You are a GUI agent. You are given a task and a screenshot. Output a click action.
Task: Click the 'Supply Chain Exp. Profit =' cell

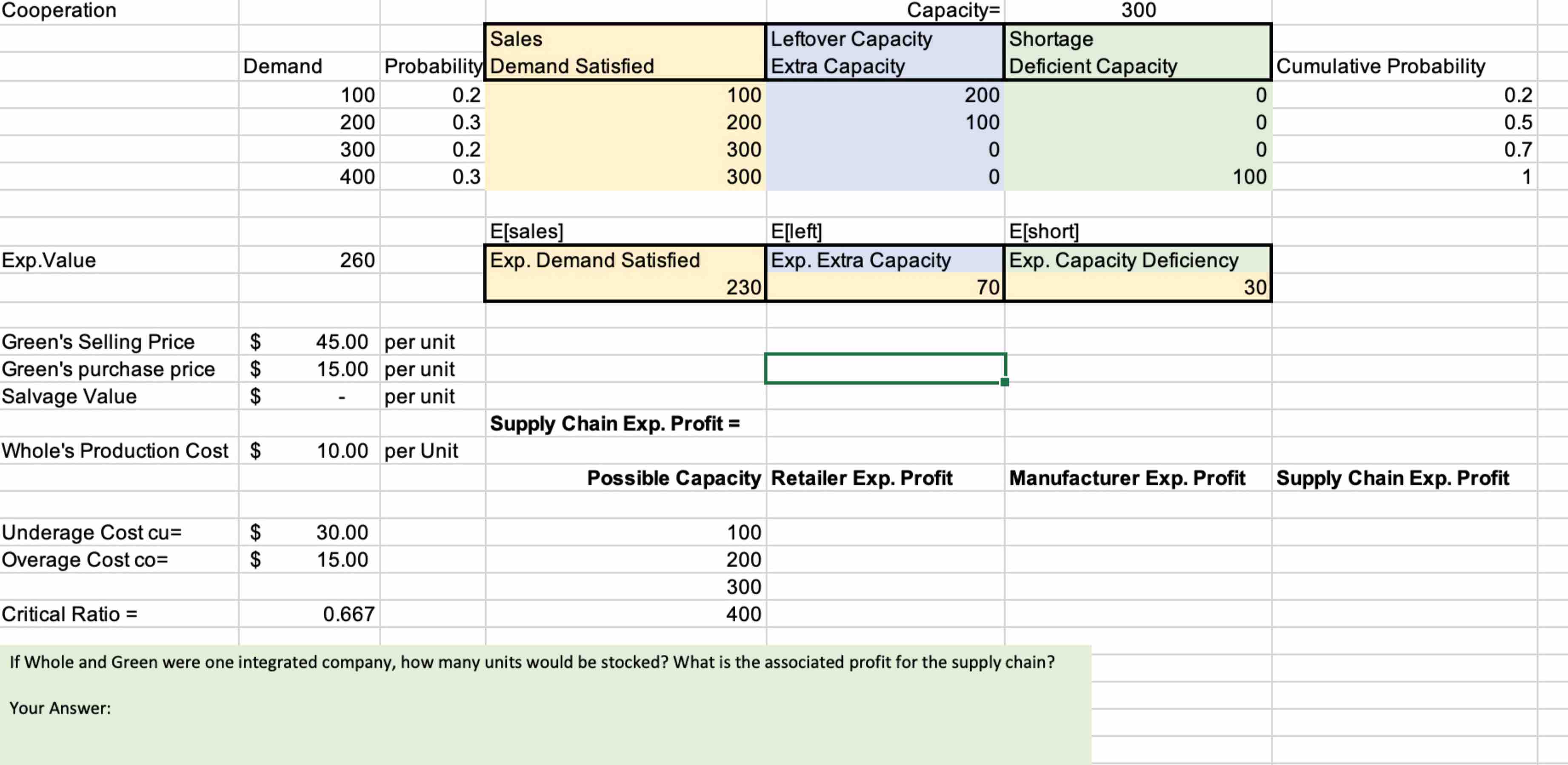625,423
